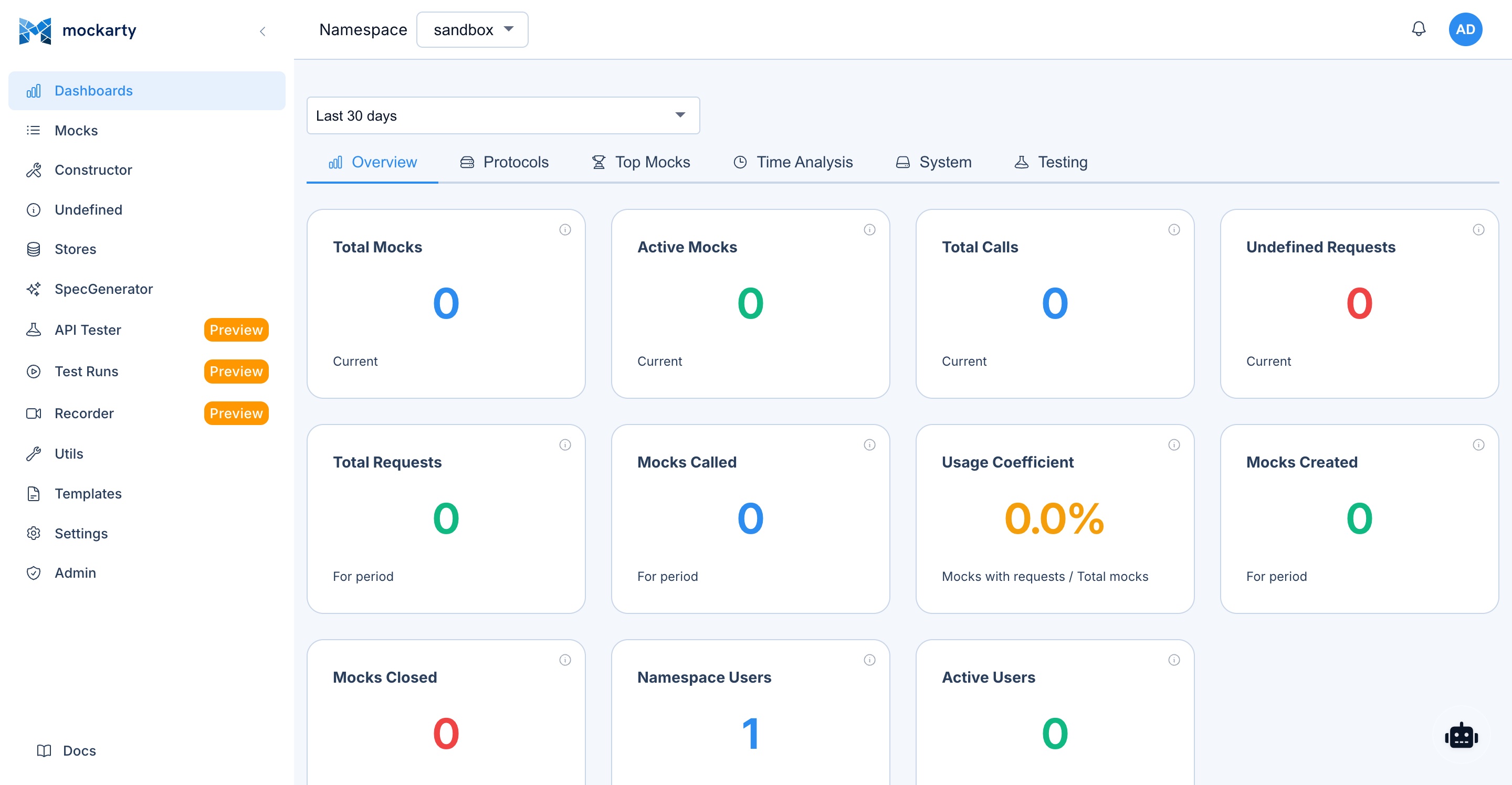Open notifications bell icon
Viewport: 1512px width, 785px height.
point(1418,29)
